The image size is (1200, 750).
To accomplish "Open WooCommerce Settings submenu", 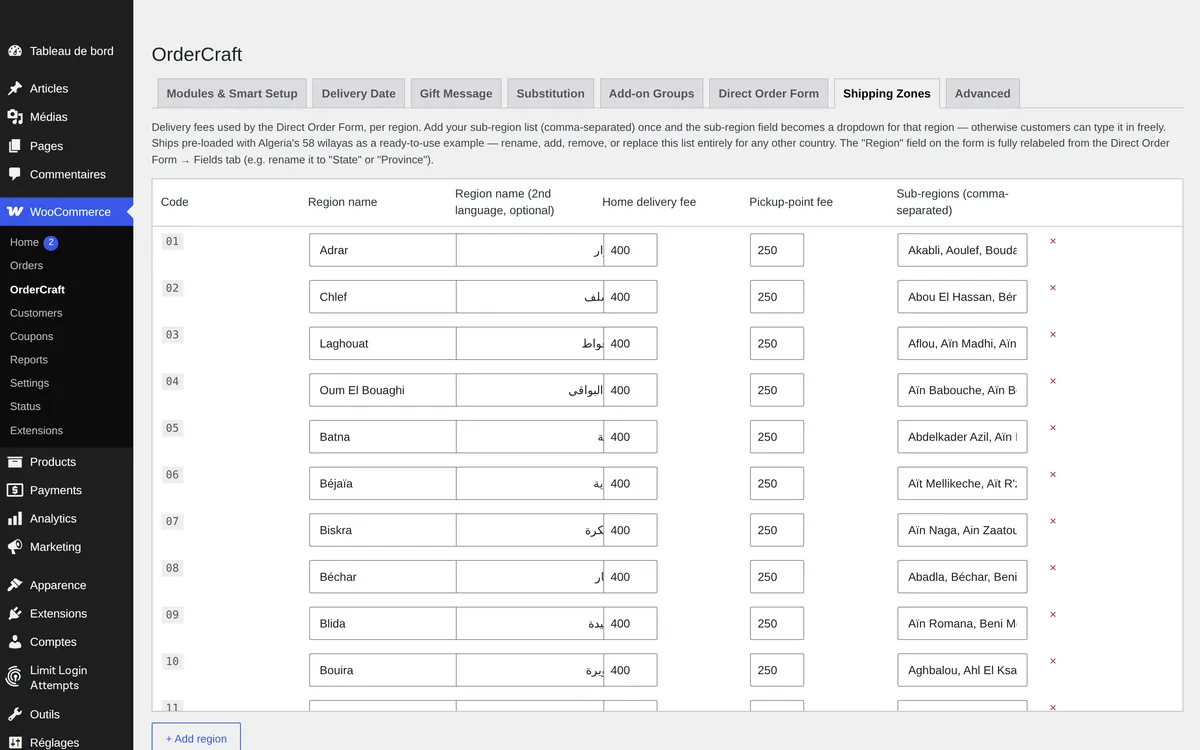I will 30,383.
